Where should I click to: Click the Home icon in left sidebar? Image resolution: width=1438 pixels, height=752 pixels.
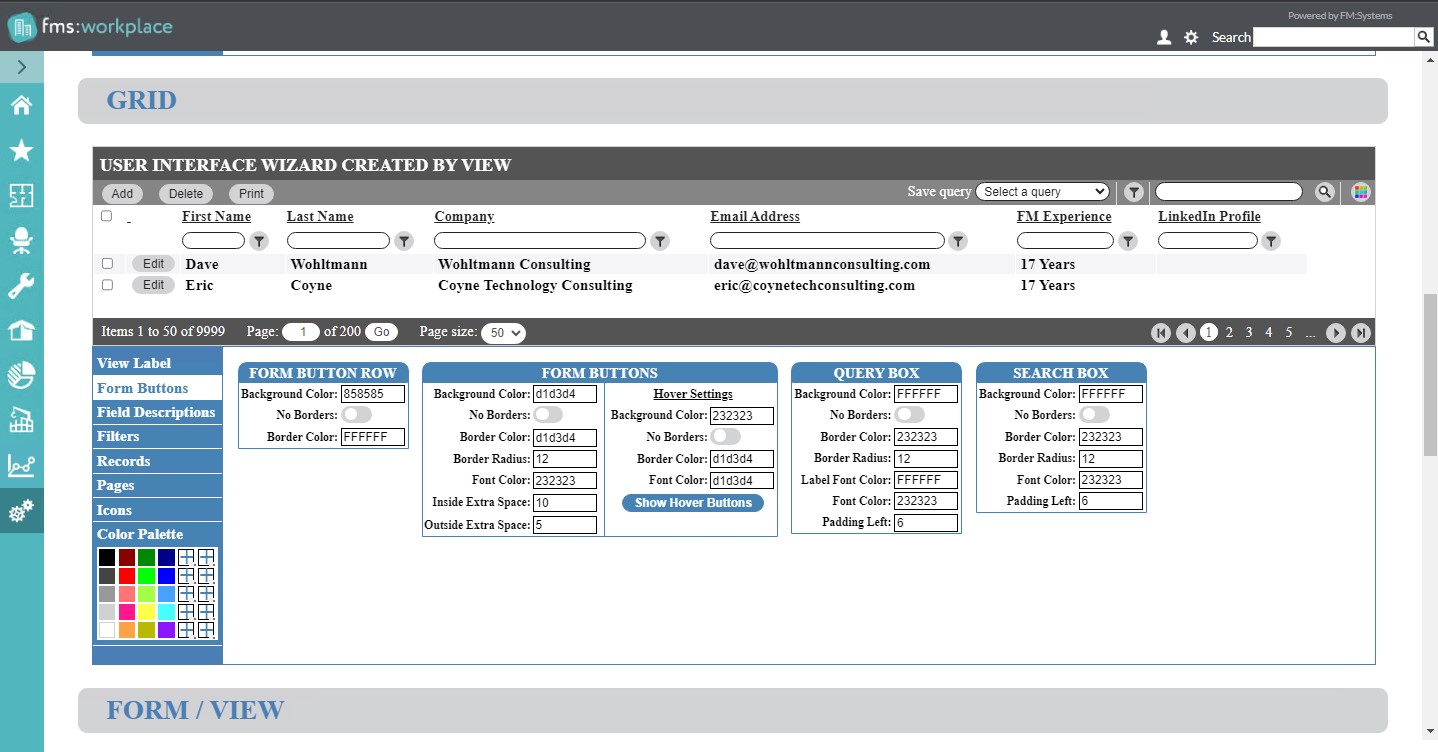tap(21, 106)
